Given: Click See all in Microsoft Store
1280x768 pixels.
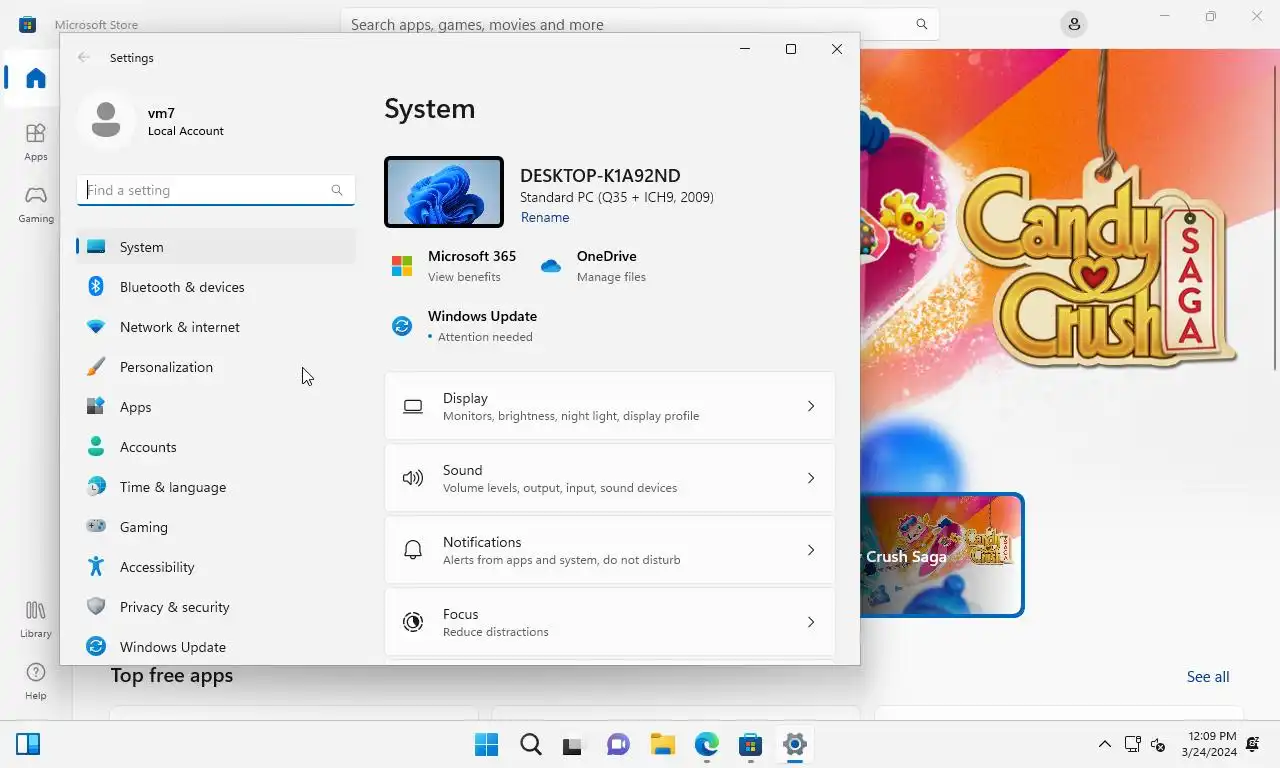Looking at the screenshot, I should pos(1208,677).
